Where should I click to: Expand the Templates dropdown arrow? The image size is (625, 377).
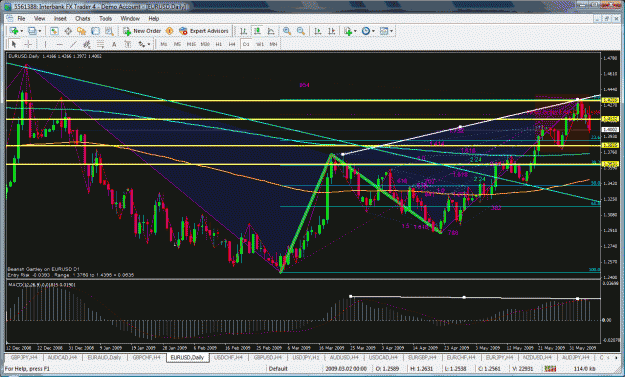click(391, 31)
